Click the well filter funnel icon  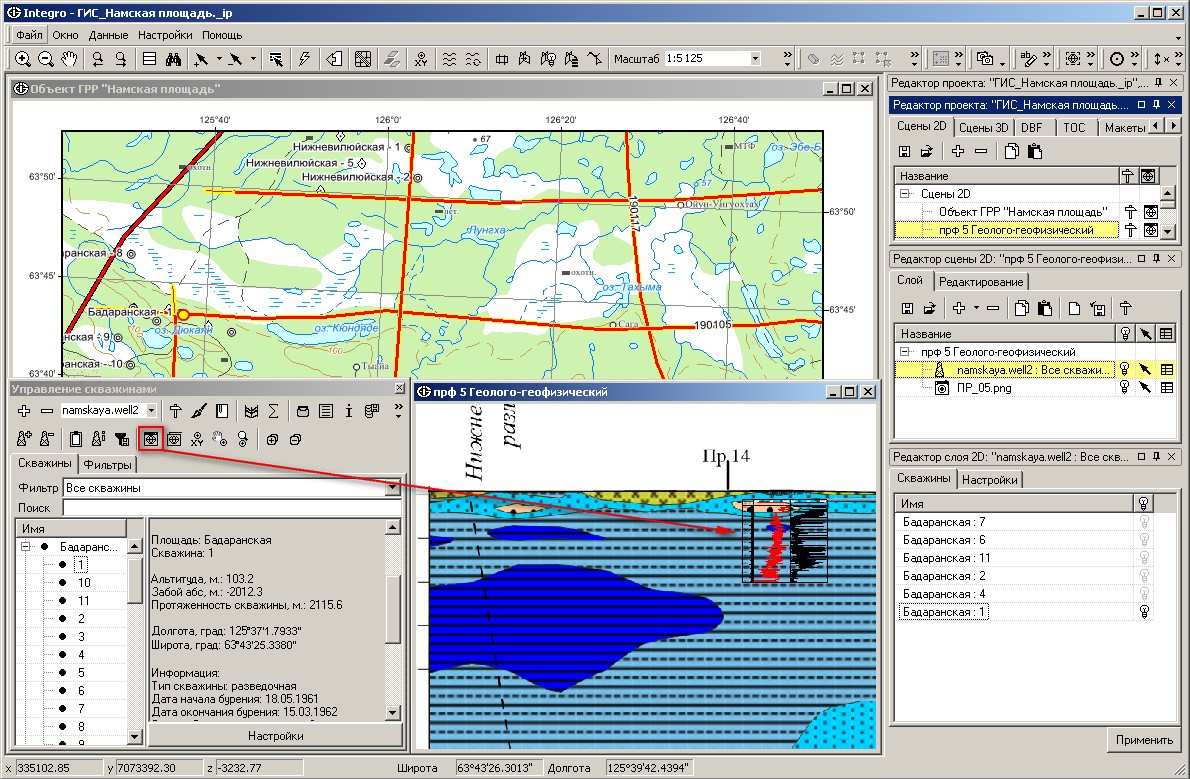point(121,438)
